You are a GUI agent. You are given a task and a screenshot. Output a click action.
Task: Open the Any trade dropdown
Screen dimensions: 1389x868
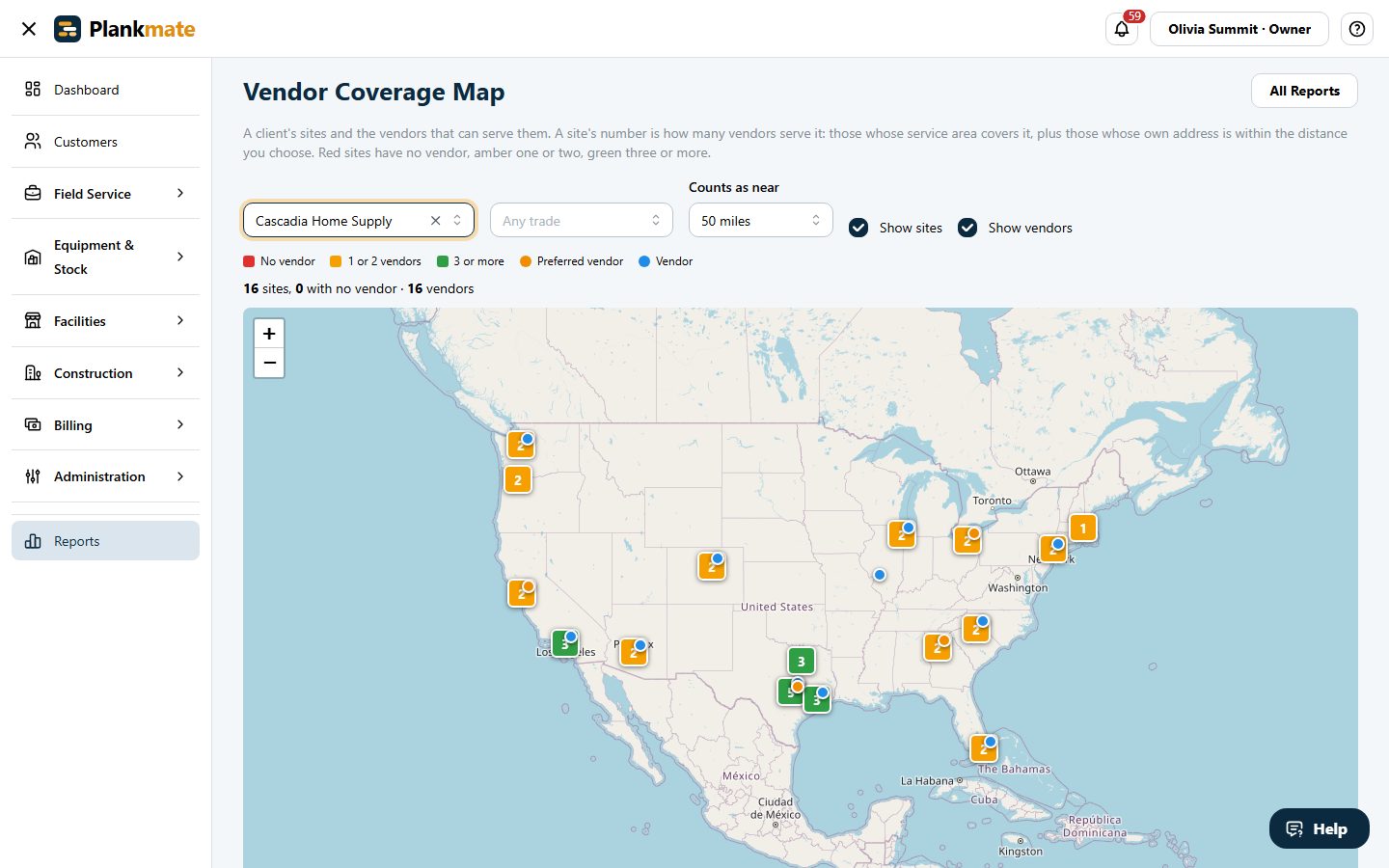[x=582, y=220]
